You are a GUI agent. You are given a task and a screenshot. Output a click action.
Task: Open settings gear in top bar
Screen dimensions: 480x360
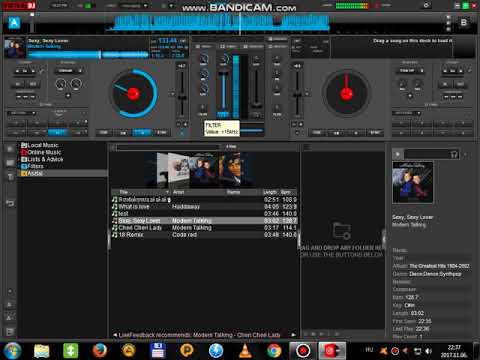point(426,6)
